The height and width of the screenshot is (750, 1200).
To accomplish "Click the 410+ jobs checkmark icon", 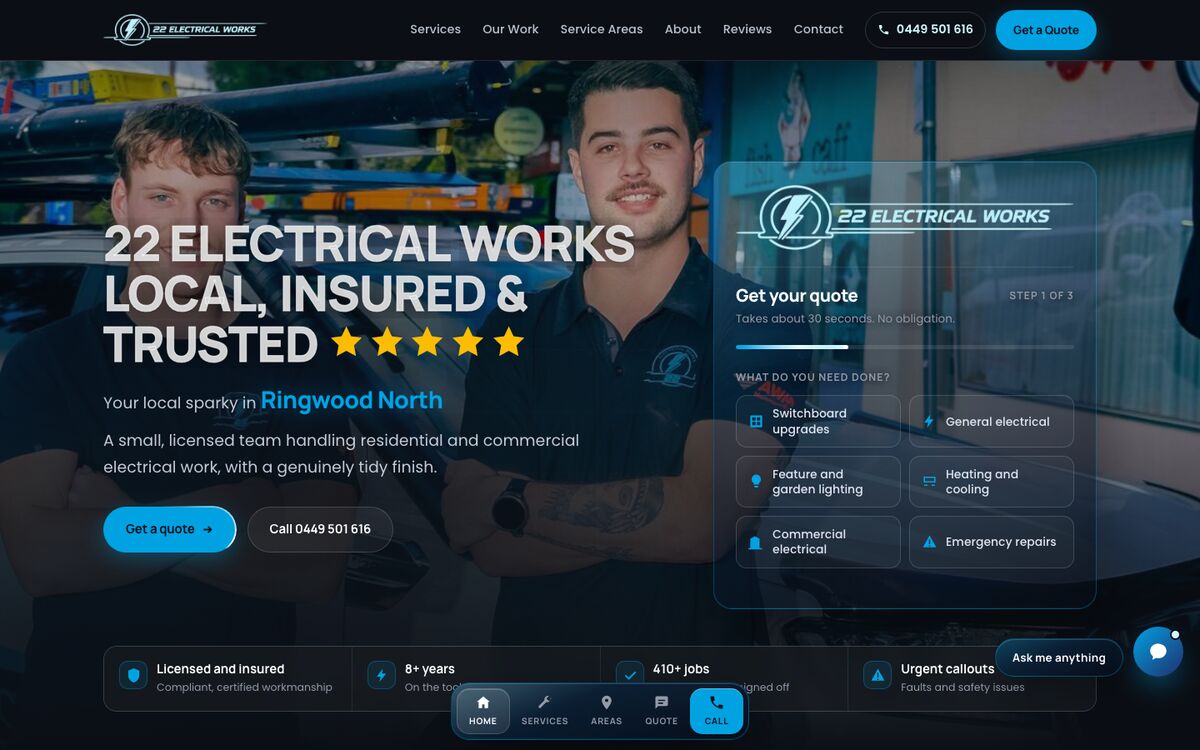I will pos(629,675).
